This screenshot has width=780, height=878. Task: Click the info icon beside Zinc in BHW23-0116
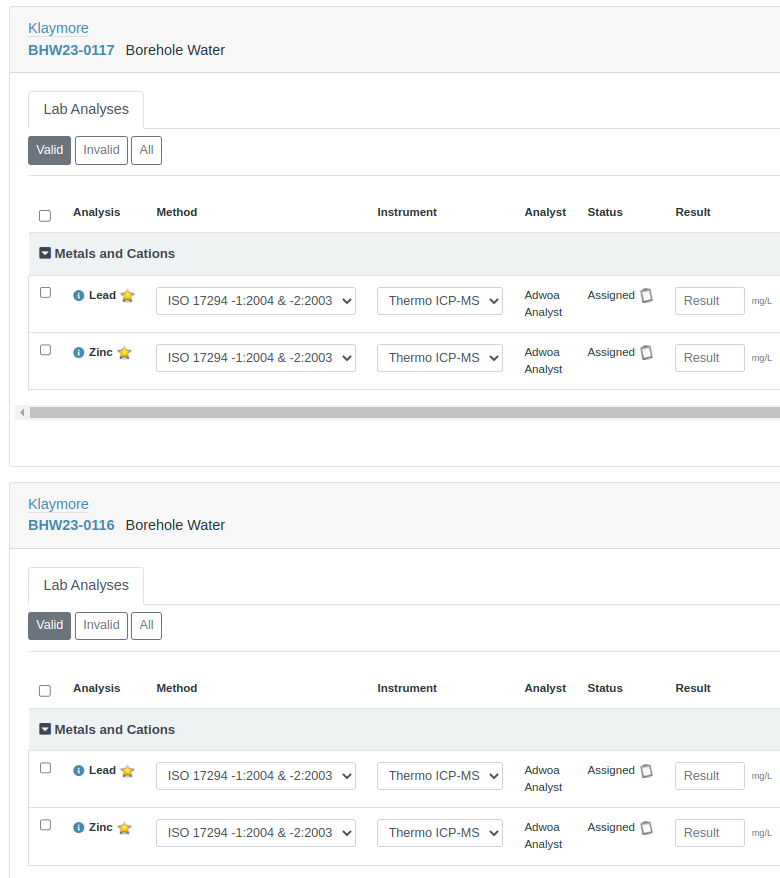79,828
